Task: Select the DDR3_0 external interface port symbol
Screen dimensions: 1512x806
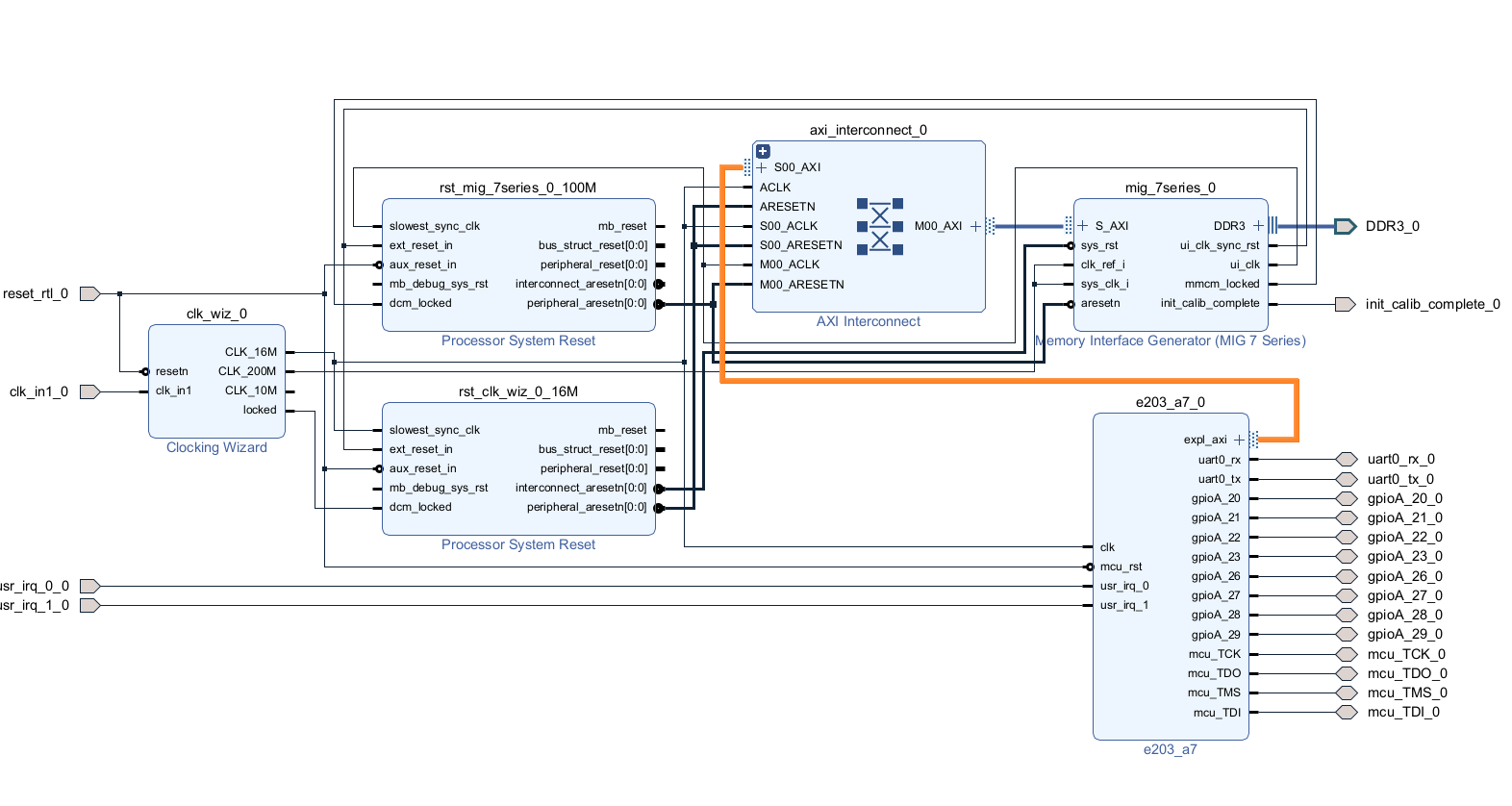Action: [x=1345, y=226]
